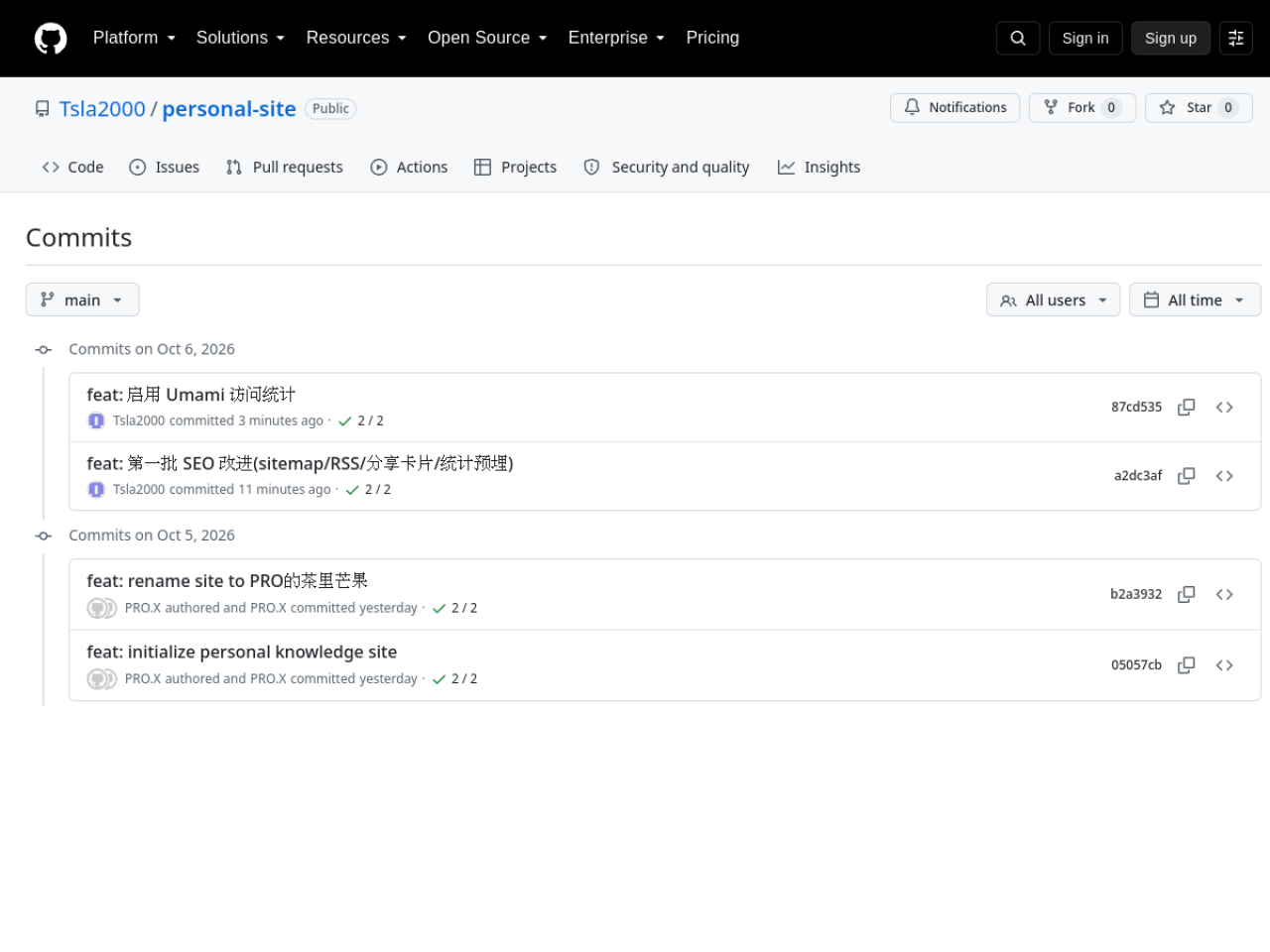Viewport: 1270px width, 952px height.
Task: Open commit 'feat: rename site to PRO的茶里芒果'
Action: (x=227, y=581)
